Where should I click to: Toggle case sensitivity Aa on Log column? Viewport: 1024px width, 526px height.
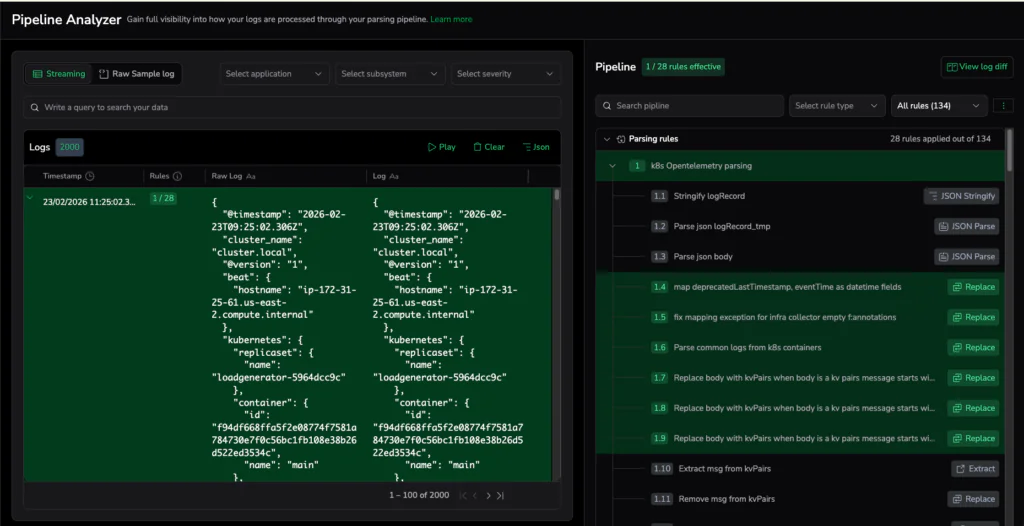(x=393, y=176)
